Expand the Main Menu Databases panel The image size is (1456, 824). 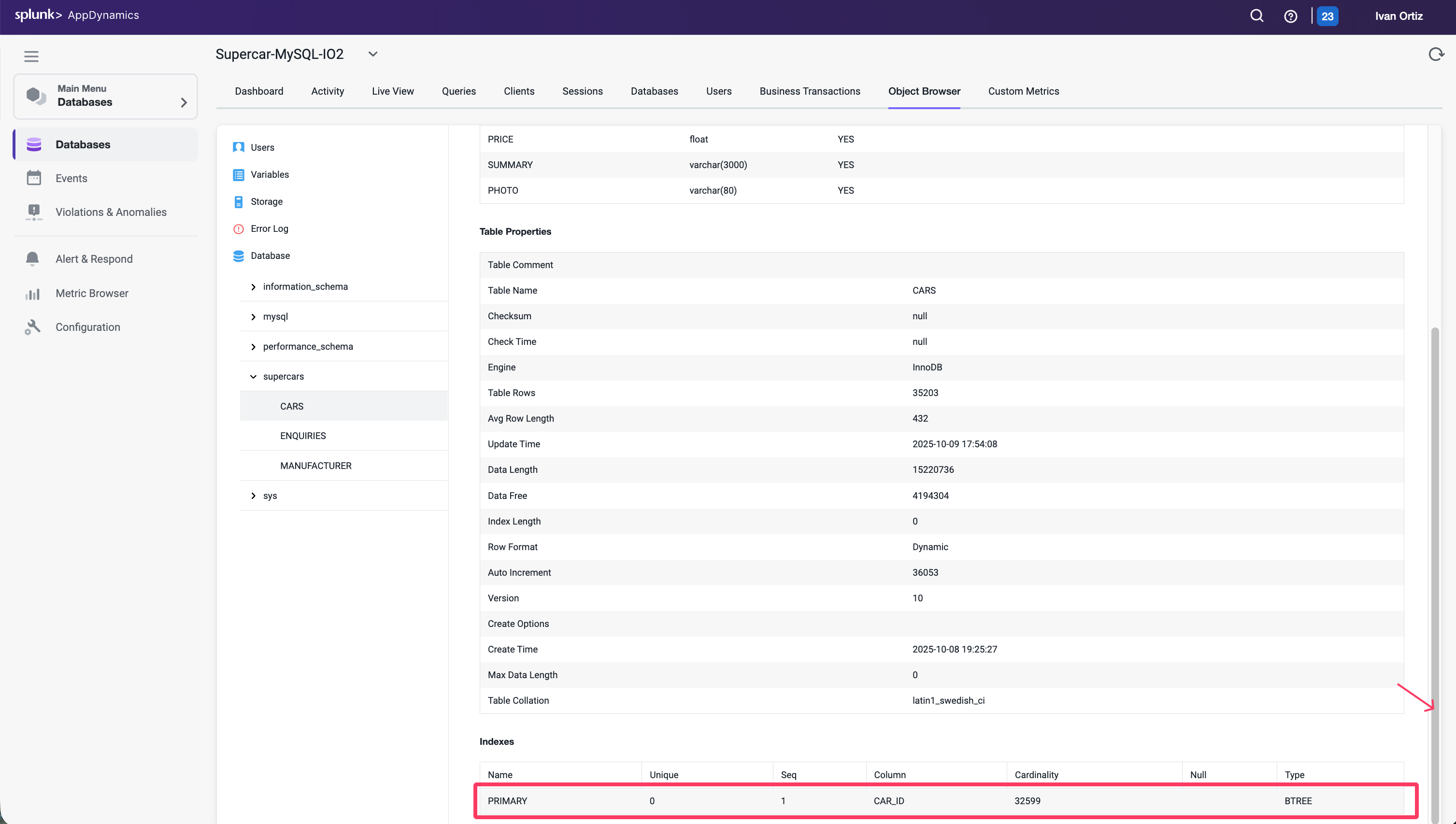[x=184, y=102]
